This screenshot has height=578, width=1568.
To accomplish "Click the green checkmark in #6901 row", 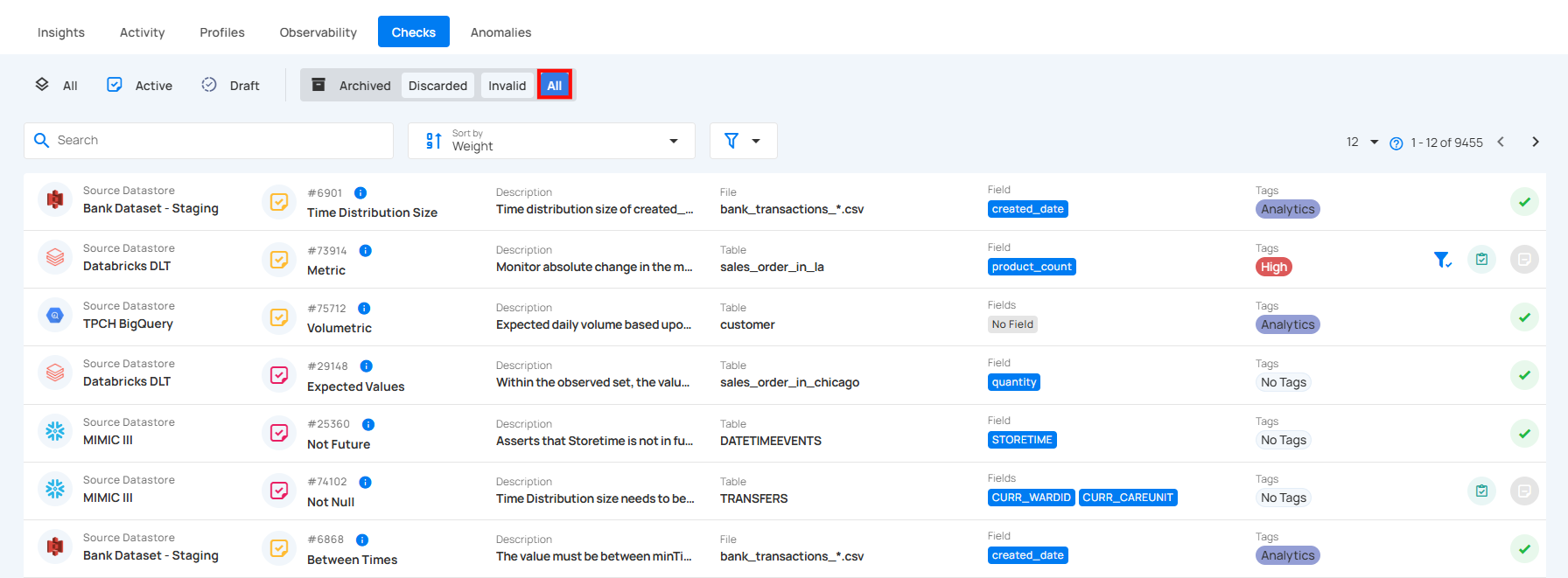I will point(1524,202).
